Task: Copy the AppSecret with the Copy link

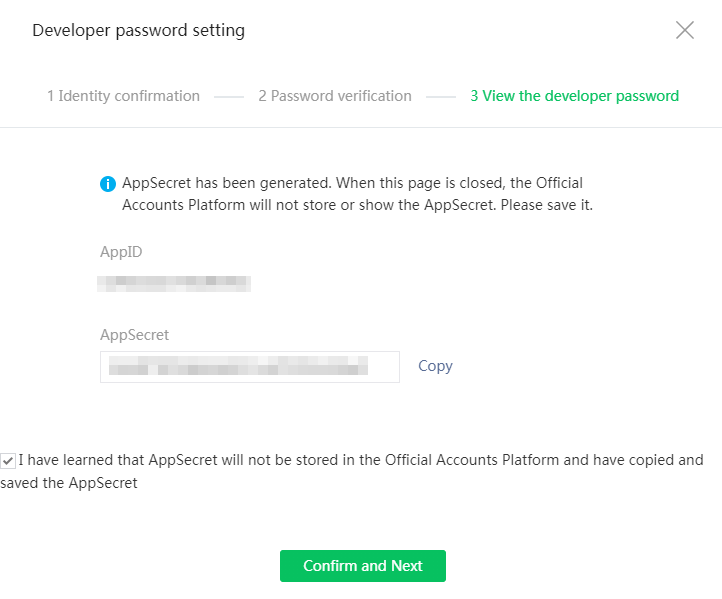Action: tap(435, 366)
